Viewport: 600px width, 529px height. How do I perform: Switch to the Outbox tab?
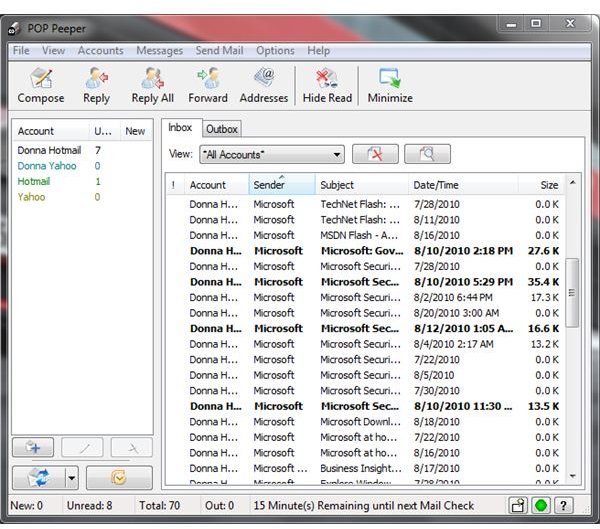pos(222,129)
